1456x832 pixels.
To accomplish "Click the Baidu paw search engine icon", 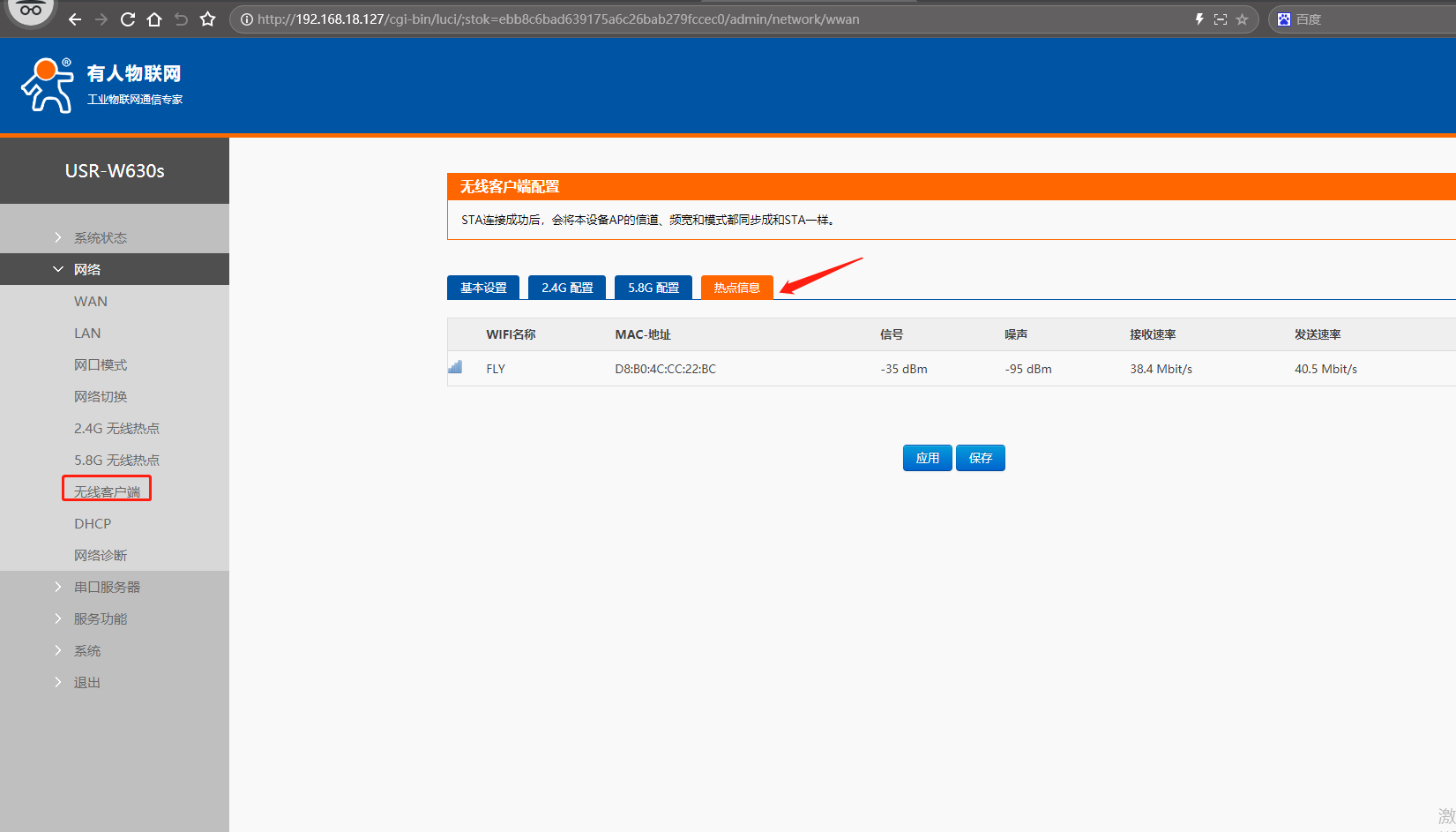I will pos(1284,19).
